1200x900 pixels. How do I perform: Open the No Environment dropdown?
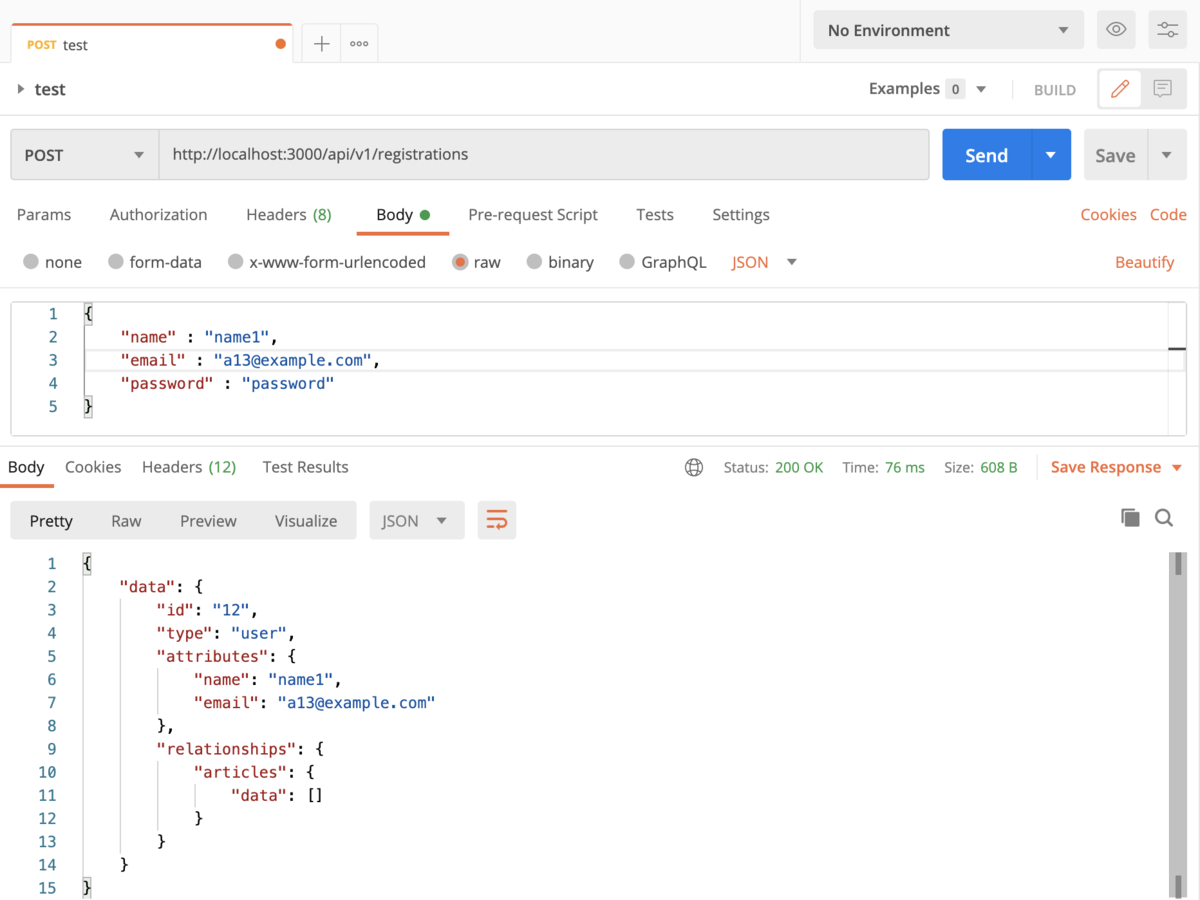(947, 29)
